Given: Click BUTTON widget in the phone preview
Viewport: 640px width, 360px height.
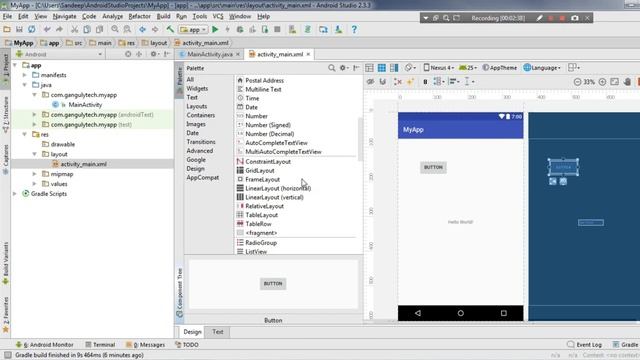Looking at the screenshot, I should click(x=433, y=167).
